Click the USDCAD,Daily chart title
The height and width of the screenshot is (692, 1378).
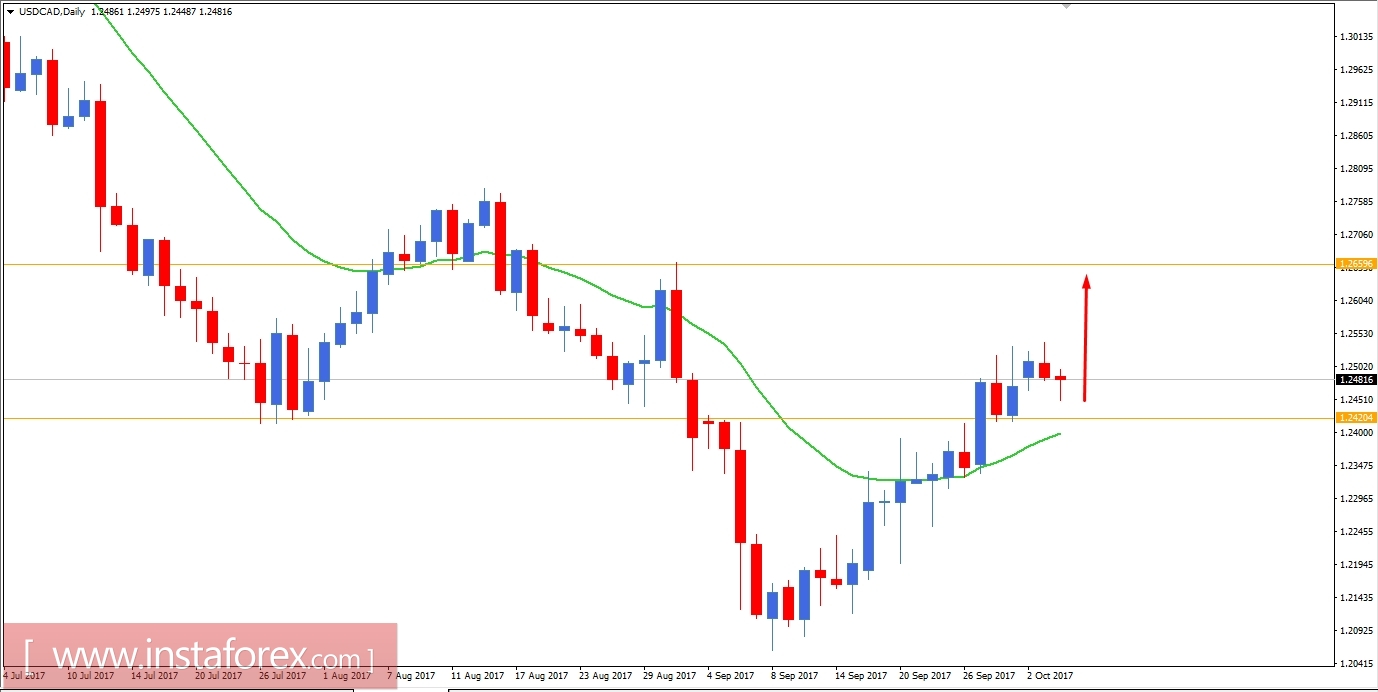click(52, 11)
